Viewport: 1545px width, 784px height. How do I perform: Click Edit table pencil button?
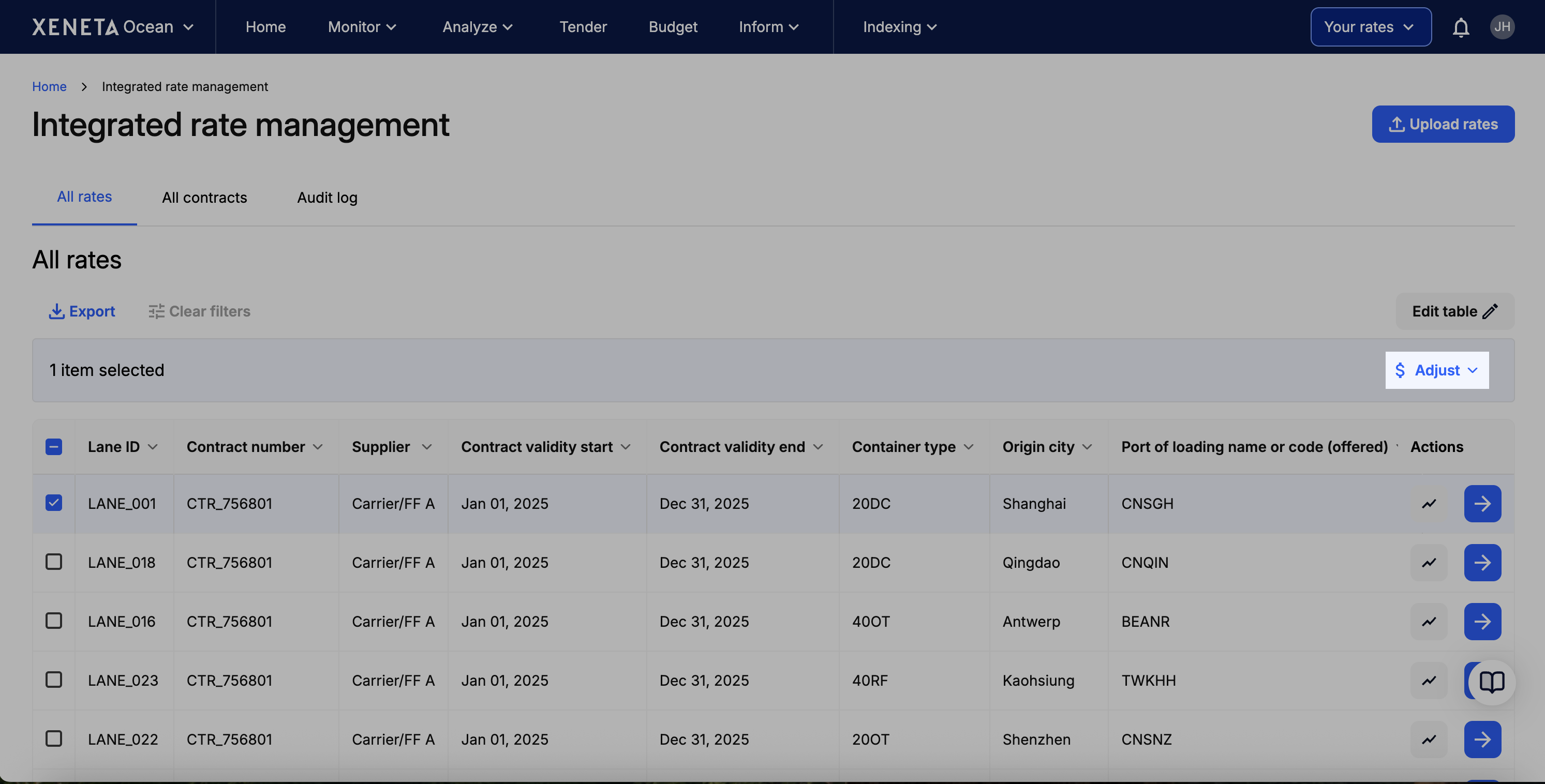pyautogui.click(x=1454, y=311)
